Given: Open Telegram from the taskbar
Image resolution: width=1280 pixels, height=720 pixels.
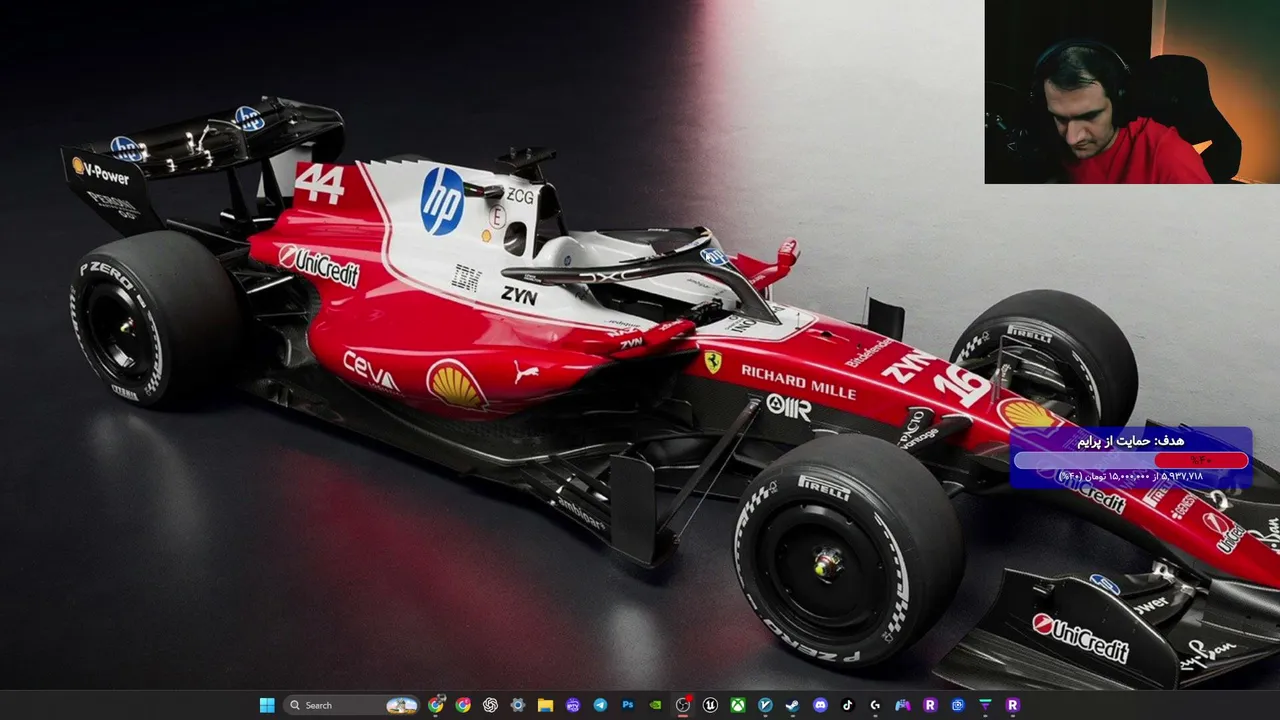Looking at the screenshot, I should tap(600, 705).
